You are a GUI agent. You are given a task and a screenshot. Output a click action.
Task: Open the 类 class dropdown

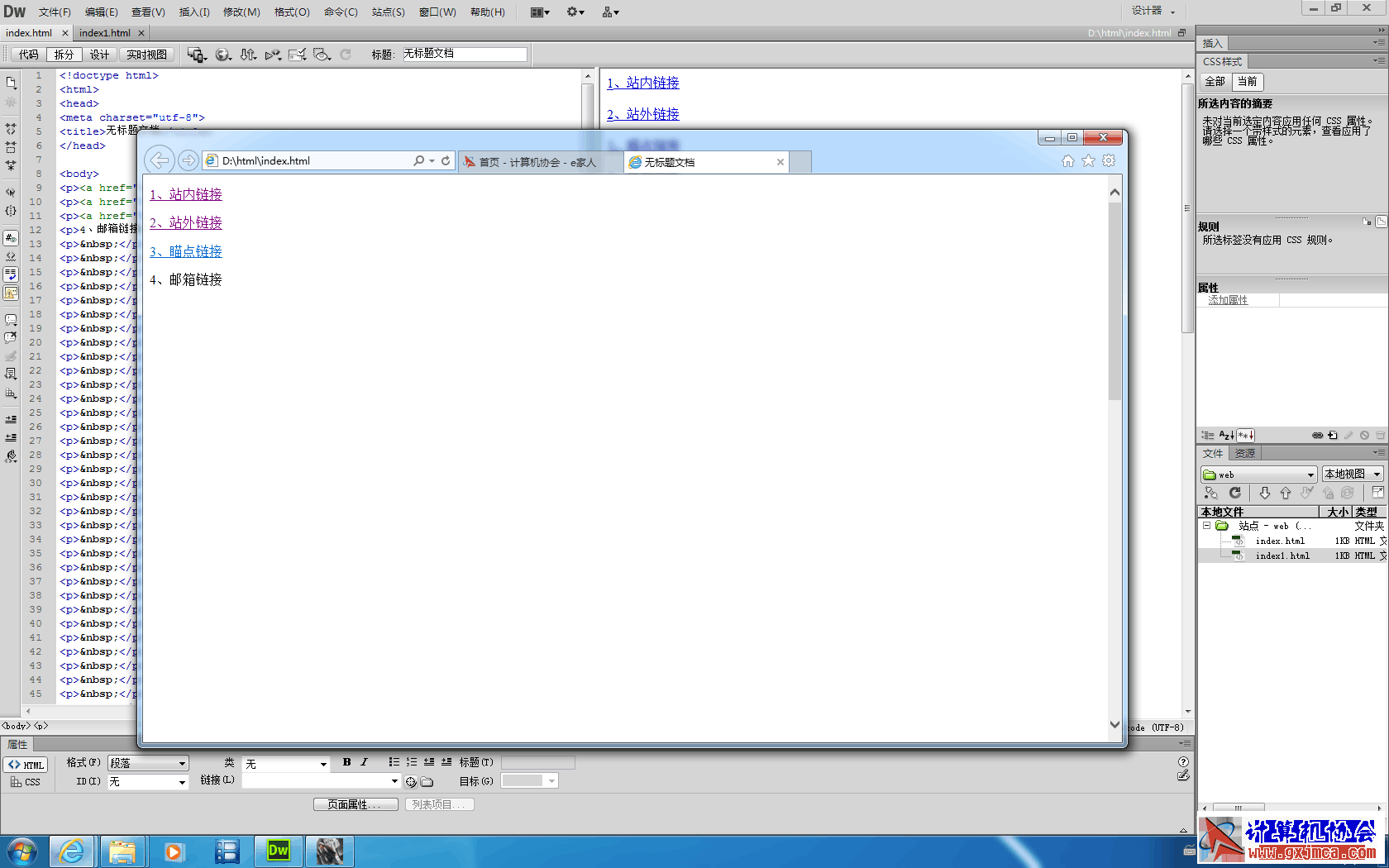[x=286, y=764]
